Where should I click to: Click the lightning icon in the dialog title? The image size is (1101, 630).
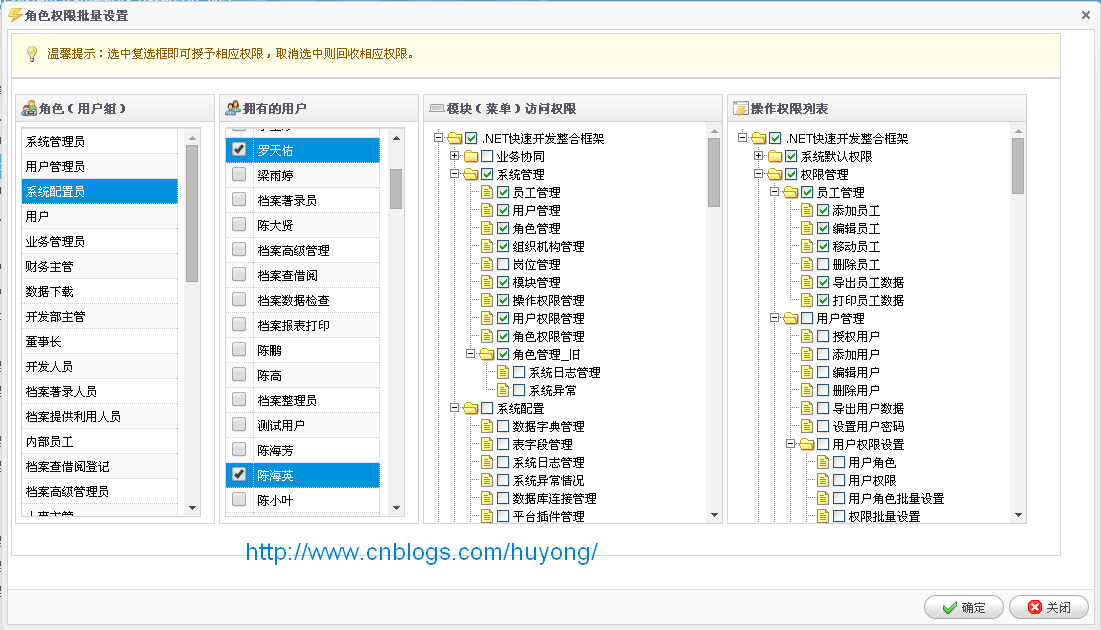pos(15,15)
